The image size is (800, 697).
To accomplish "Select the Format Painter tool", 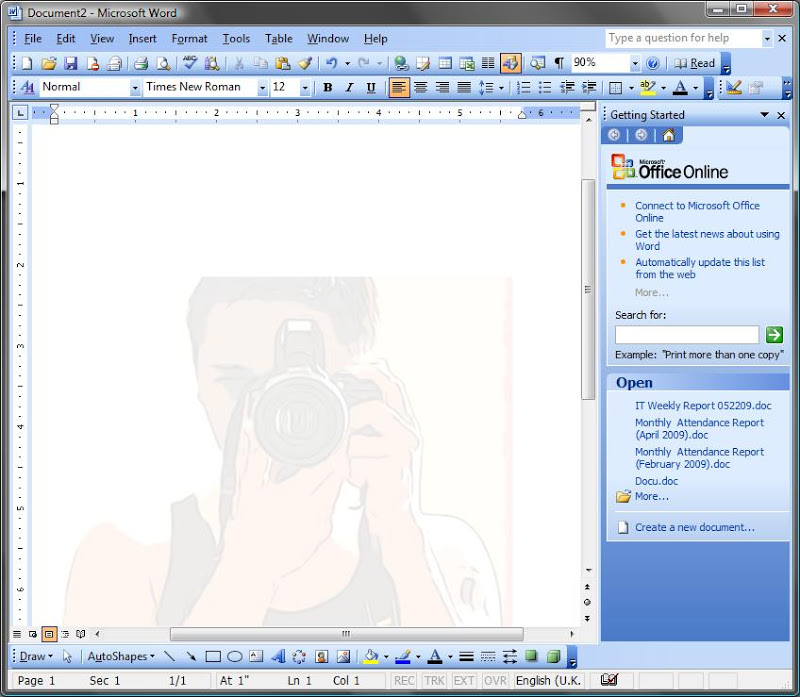I will 305,63.
